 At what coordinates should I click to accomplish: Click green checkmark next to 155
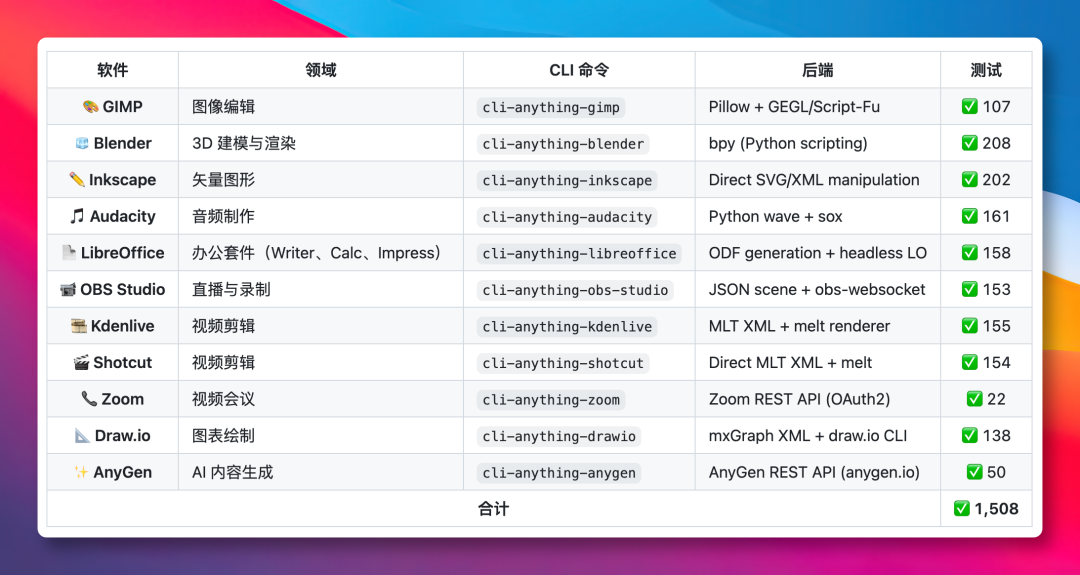pos(970,326)
